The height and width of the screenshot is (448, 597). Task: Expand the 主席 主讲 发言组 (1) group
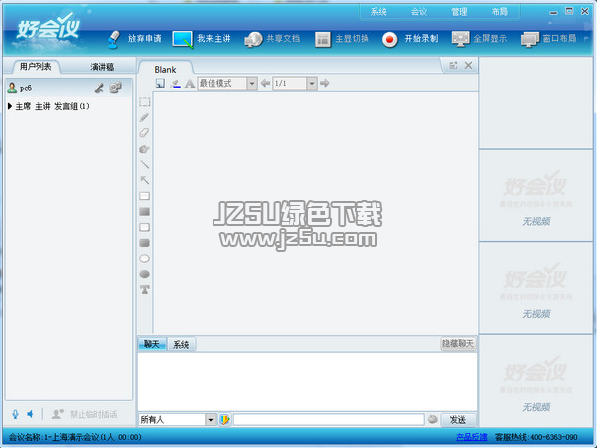coord(10,106)
